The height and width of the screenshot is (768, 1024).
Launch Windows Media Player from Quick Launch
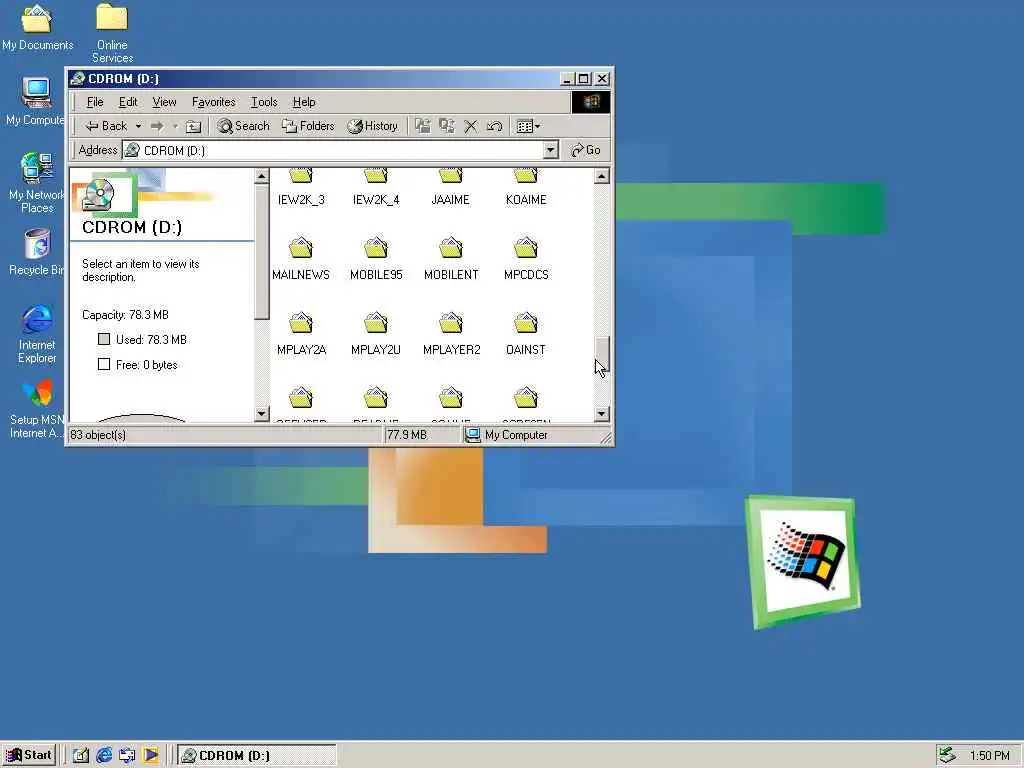coord(151,756)
